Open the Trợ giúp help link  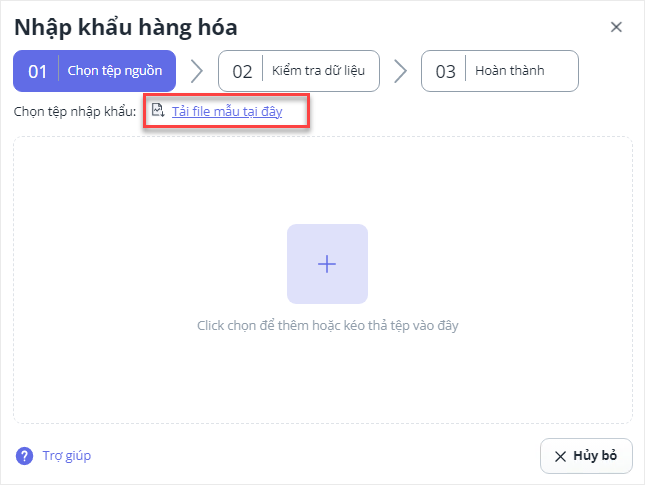67,456
